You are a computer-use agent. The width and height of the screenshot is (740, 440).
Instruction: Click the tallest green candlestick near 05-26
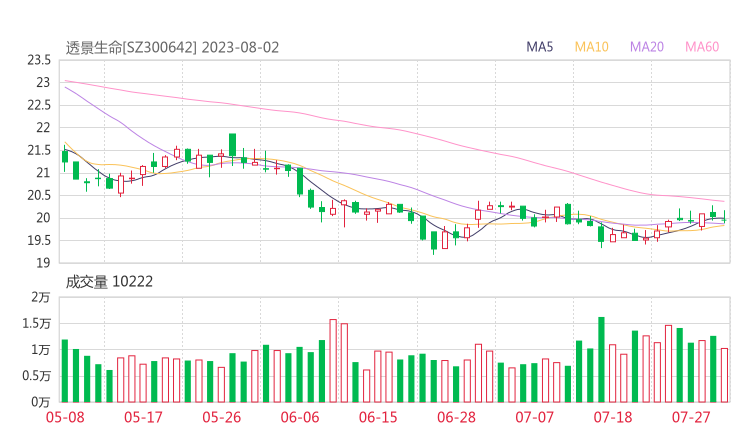(232, 144)
